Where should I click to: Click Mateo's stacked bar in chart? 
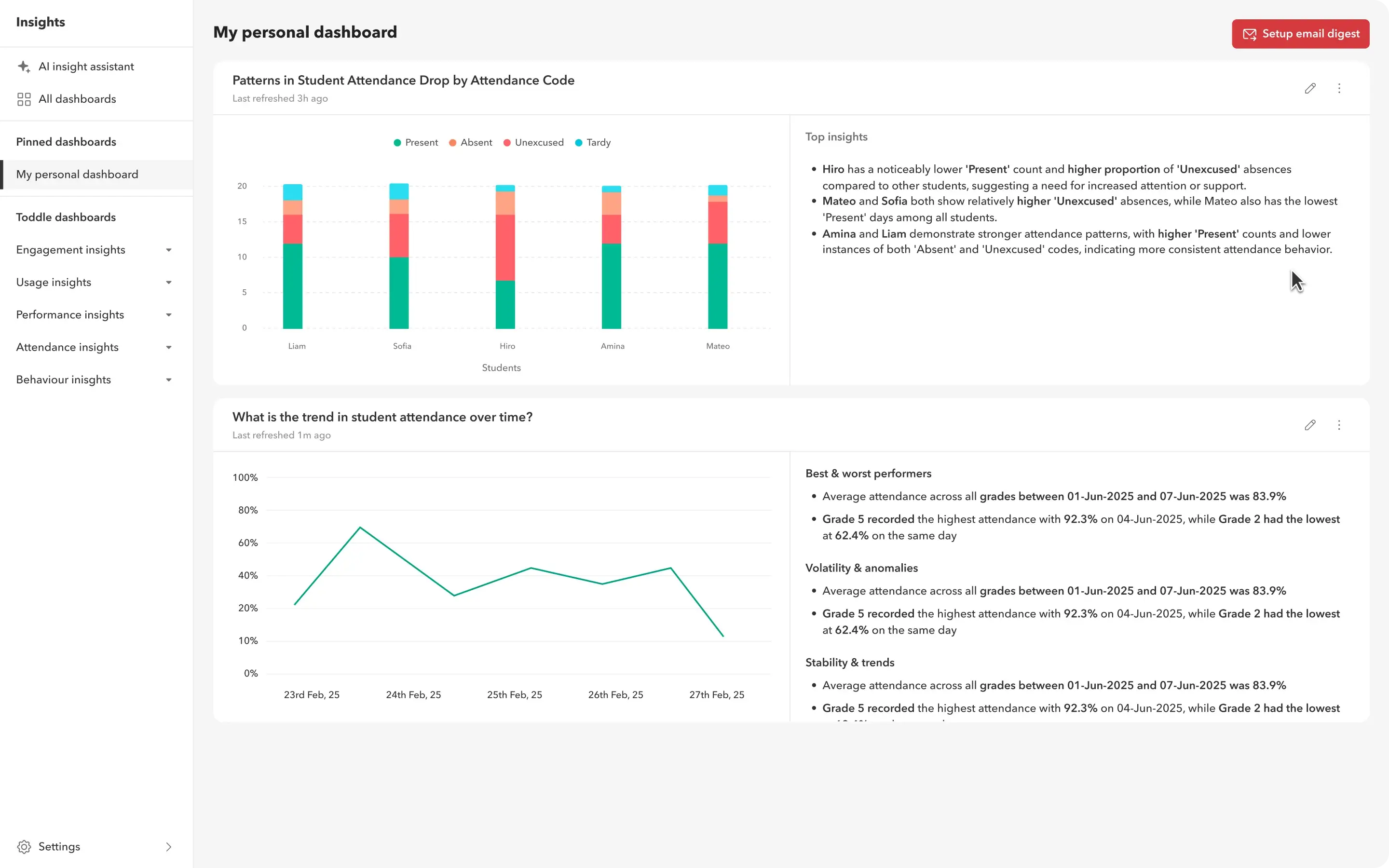pos(718,257)
